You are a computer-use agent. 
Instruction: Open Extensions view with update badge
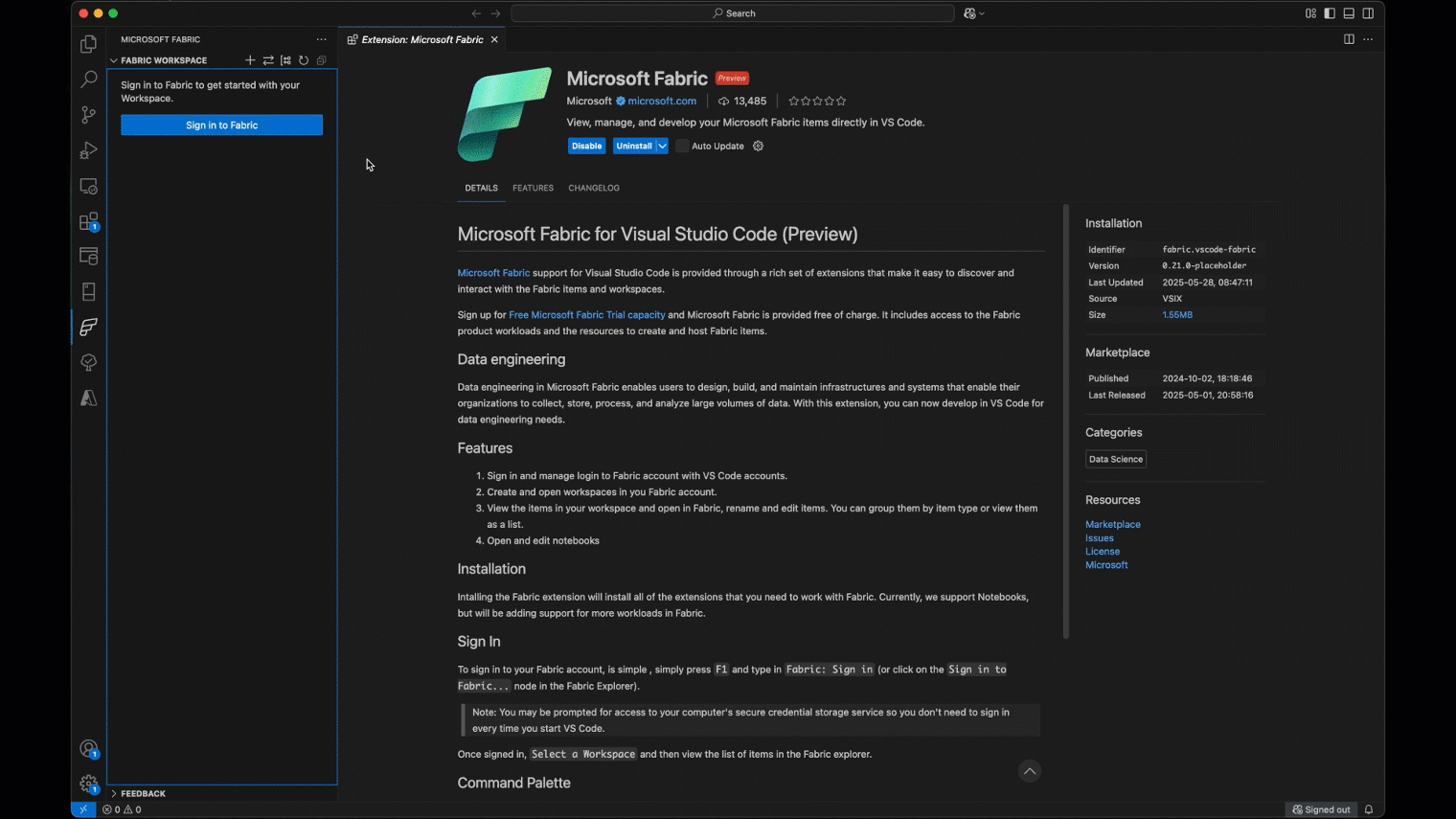pyautogui.click(x=88, y=222)
